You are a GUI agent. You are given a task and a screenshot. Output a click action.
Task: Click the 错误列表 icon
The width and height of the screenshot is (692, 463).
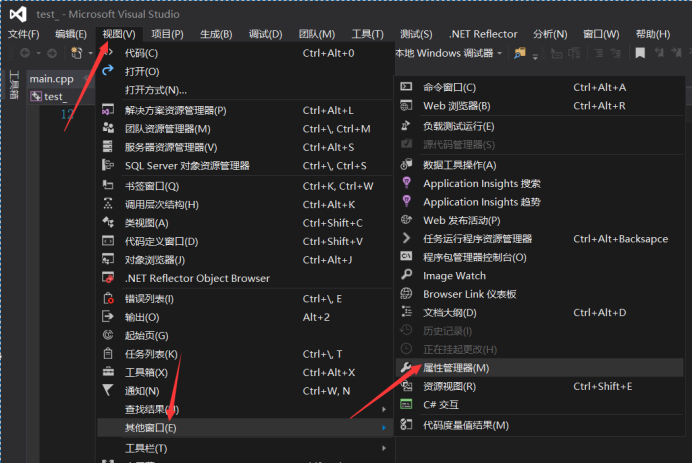(x=109, y=298)
